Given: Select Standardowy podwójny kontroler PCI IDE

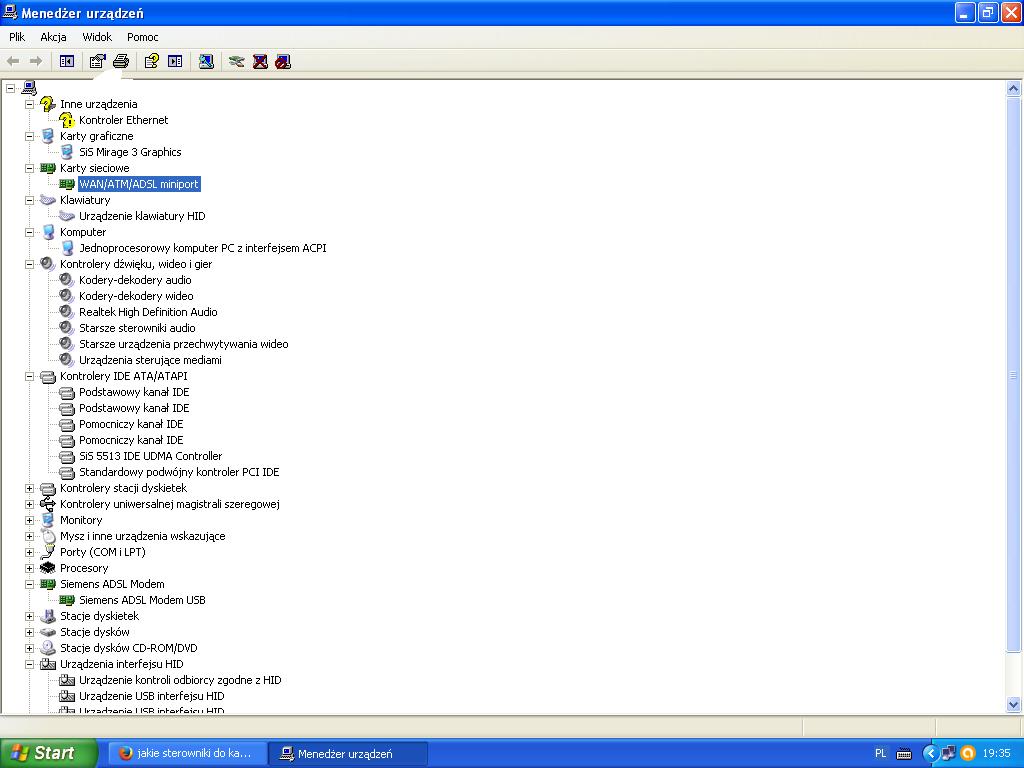Looking at the screenshot, I should 179,472.
